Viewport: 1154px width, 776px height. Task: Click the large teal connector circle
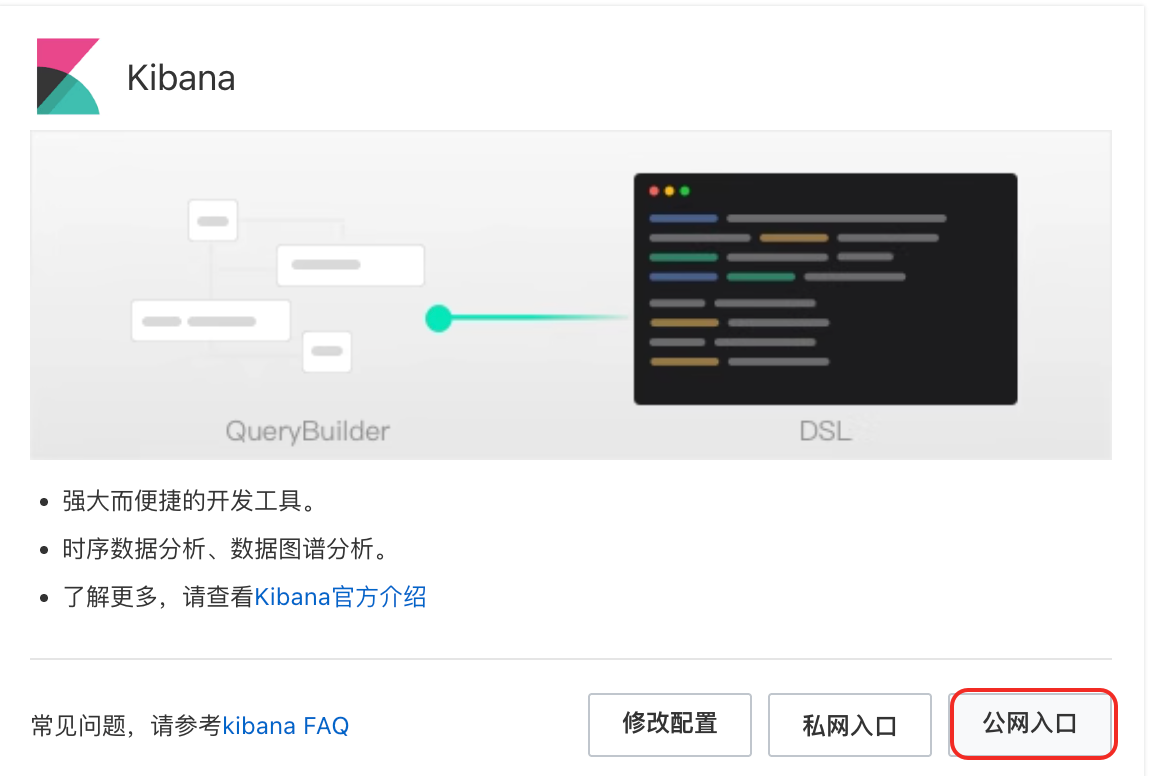(x=438, y=319)
